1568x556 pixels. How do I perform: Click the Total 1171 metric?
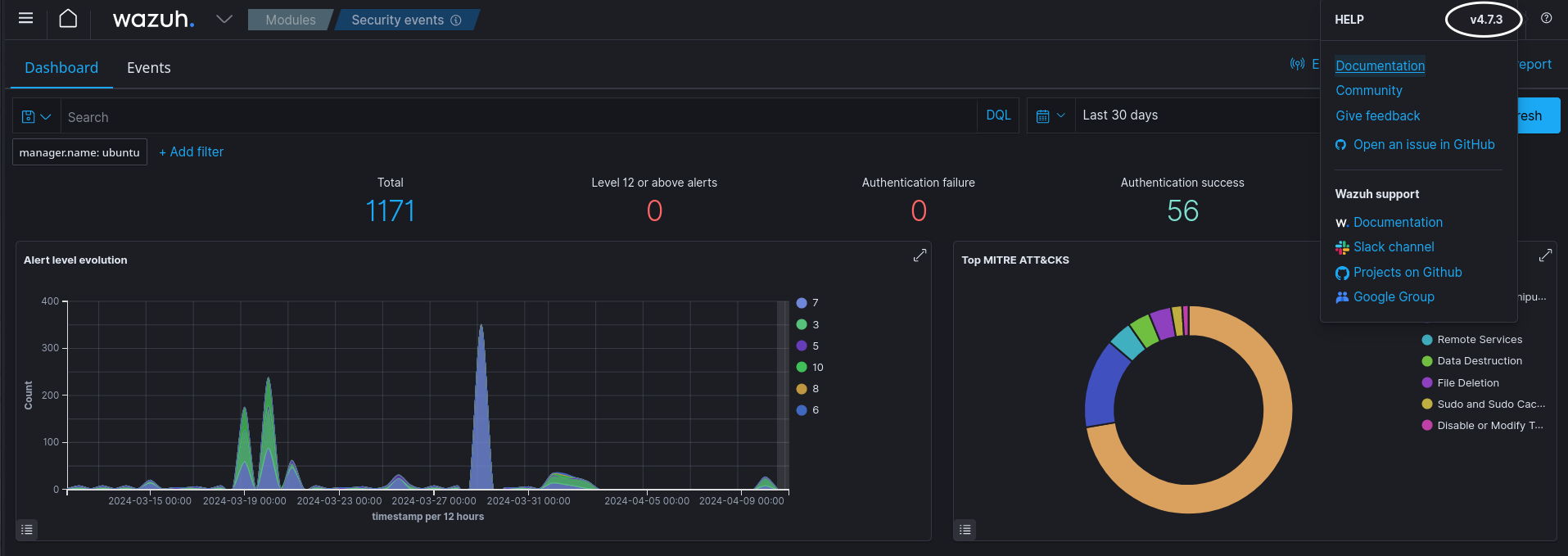tap(390, 211)
